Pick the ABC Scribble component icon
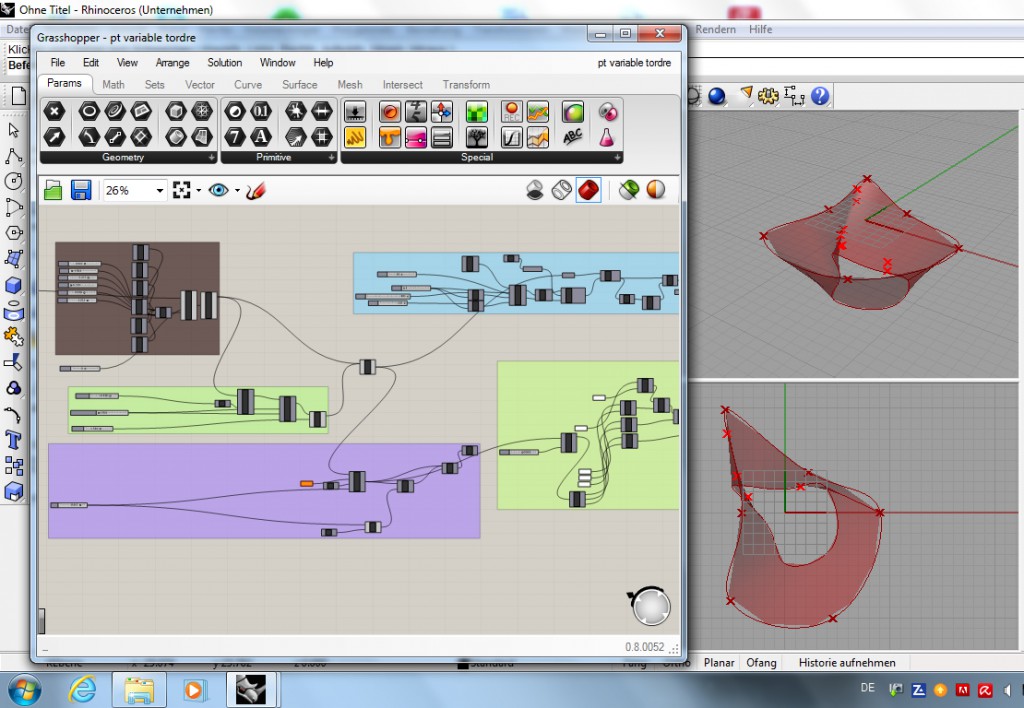The width and height of the screenshot is (1024, 708). point(572,137)
